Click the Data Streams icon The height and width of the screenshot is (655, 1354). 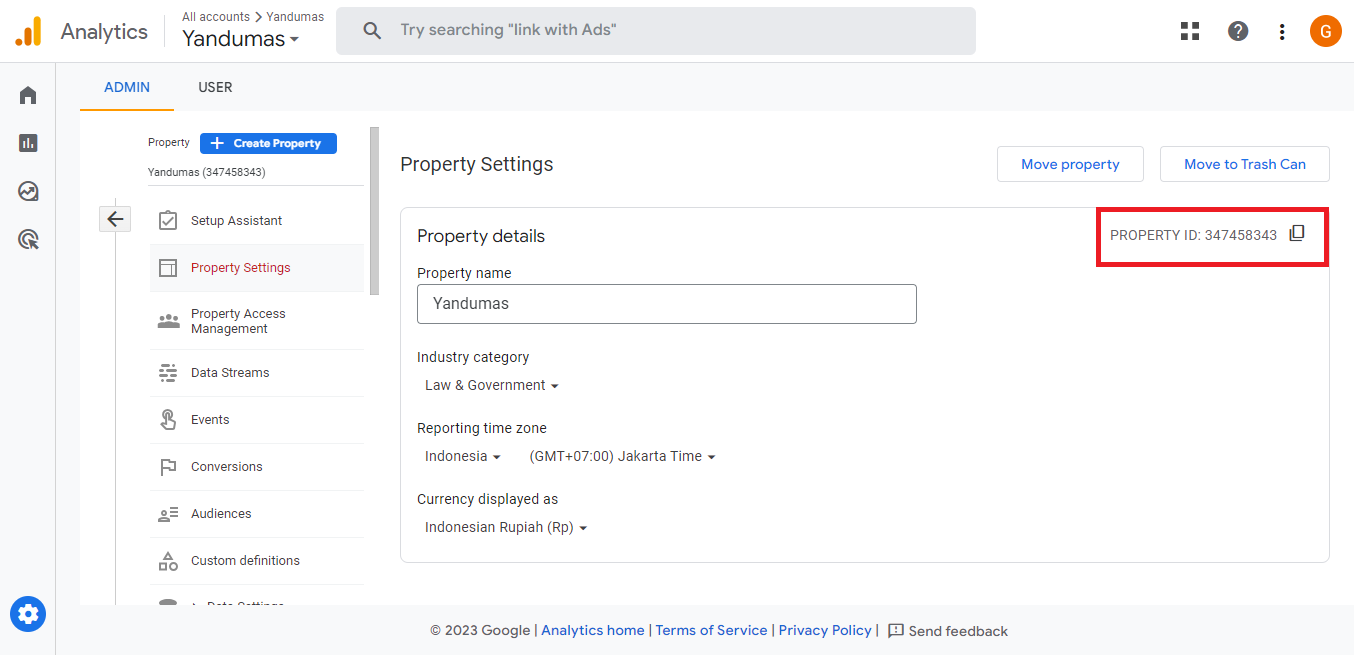[168, 373]
